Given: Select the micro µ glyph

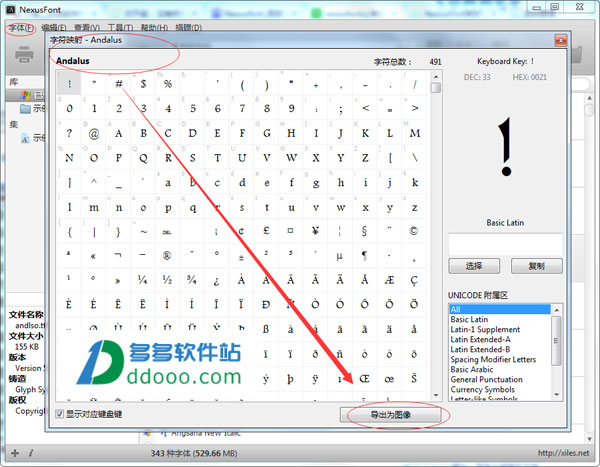Looking at the screenshot, I should (340, 255).
